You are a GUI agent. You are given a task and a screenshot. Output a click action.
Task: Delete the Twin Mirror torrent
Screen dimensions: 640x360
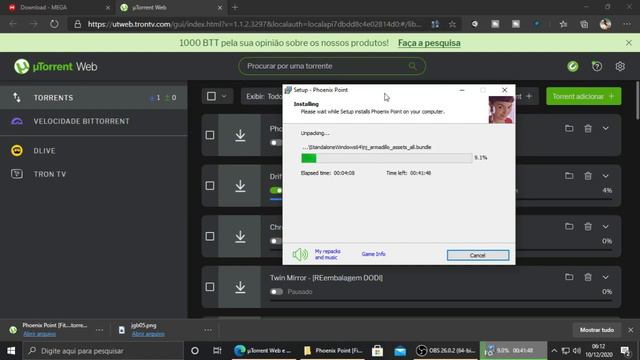coord(588,277)
